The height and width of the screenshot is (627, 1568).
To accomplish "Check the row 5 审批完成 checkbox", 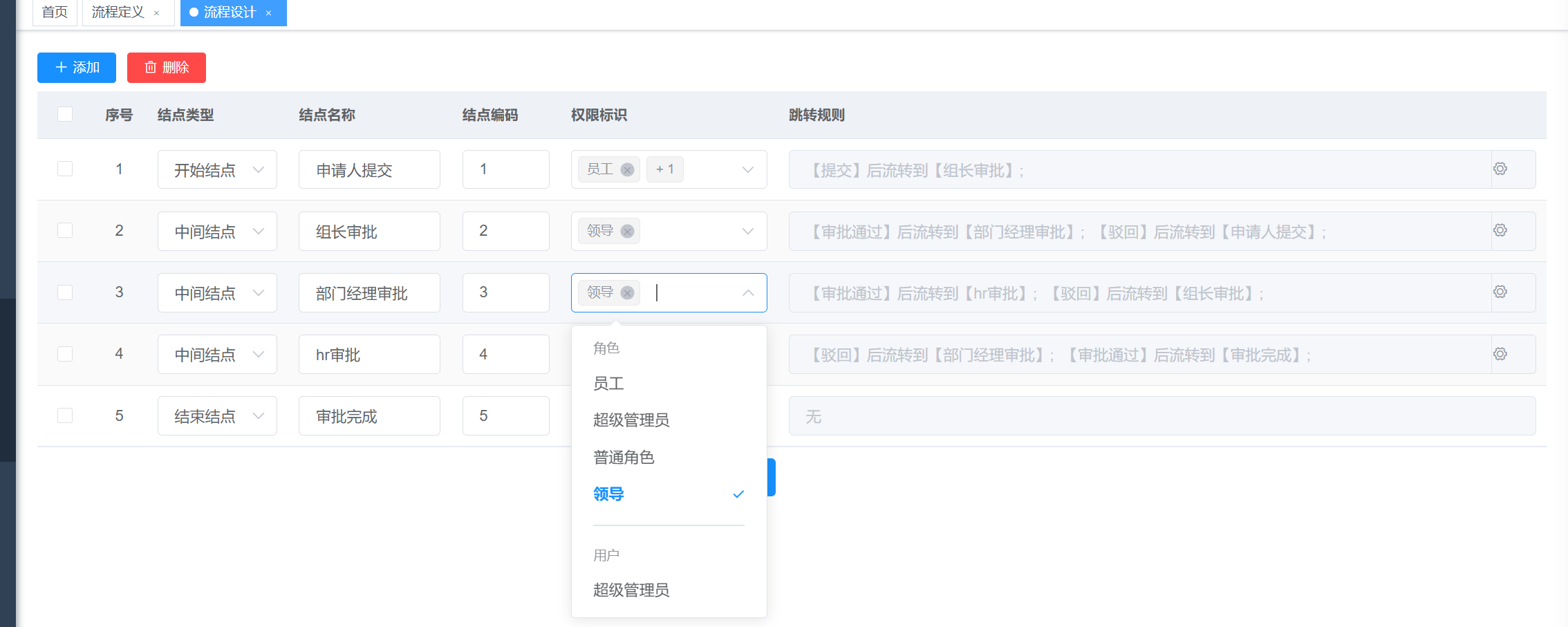I will coord(65,415).
